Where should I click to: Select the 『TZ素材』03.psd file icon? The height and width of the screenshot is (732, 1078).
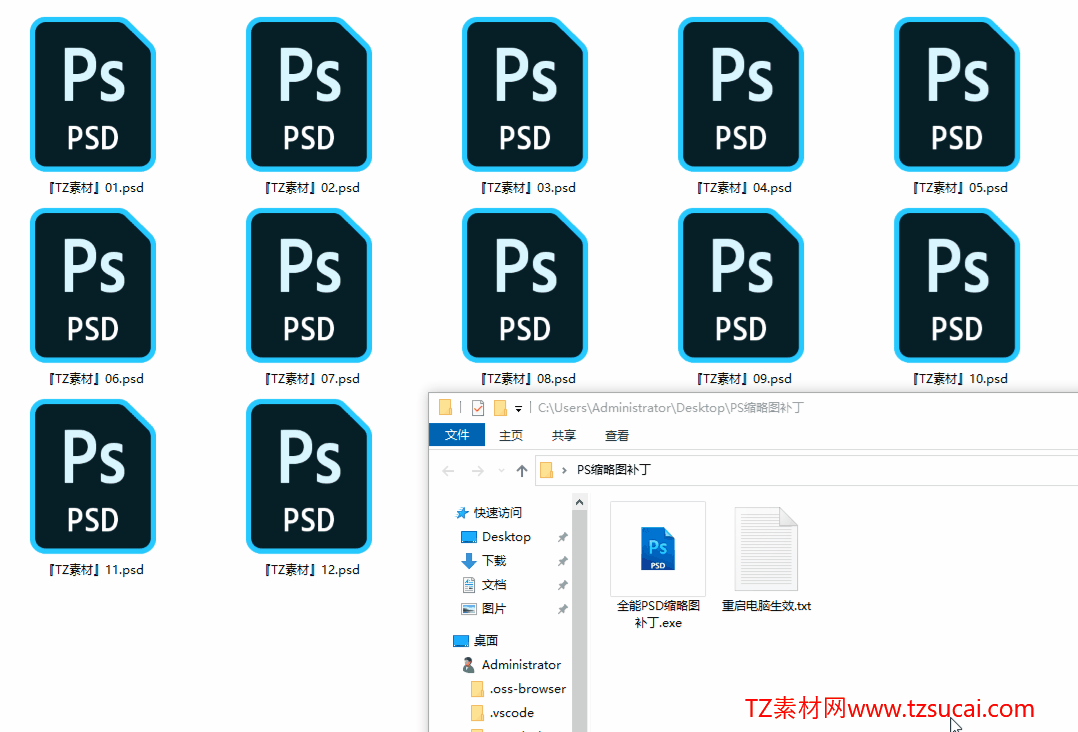pos(525,94)
